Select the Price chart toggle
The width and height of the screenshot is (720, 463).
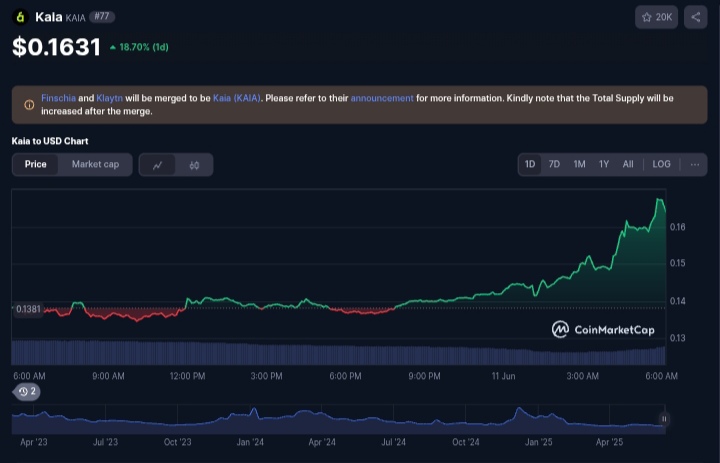35,164
